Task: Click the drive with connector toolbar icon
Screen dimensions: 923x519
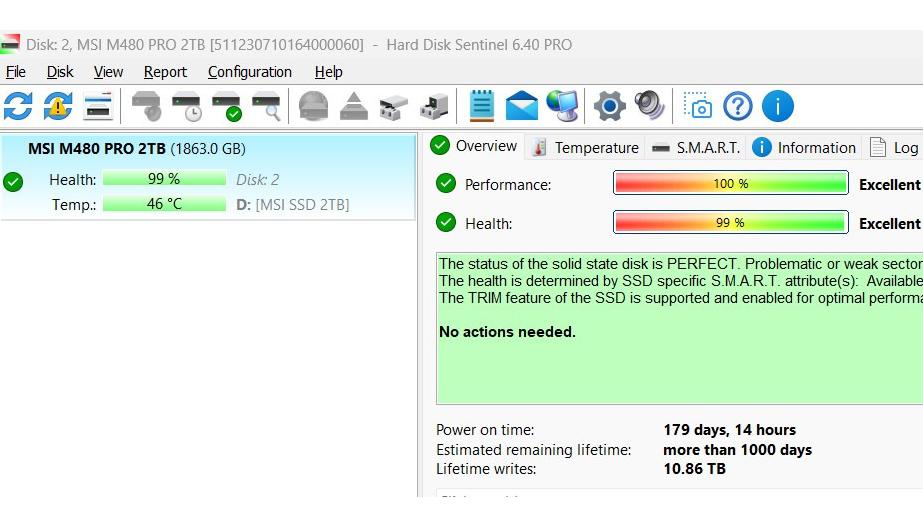Action: tap(434, 107)
